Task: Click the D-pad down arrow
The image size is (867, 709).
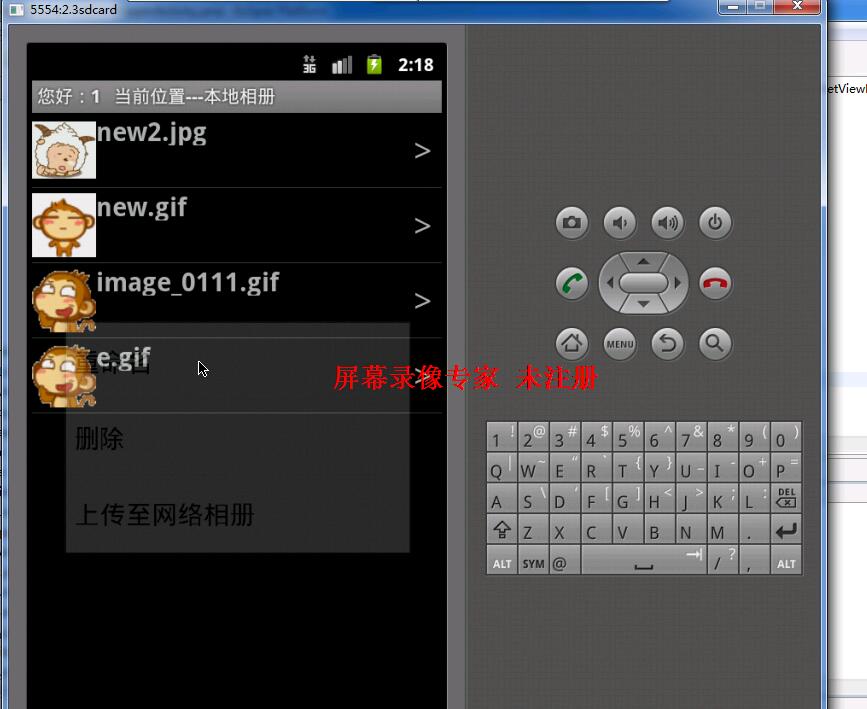Action: click(643, 304)
